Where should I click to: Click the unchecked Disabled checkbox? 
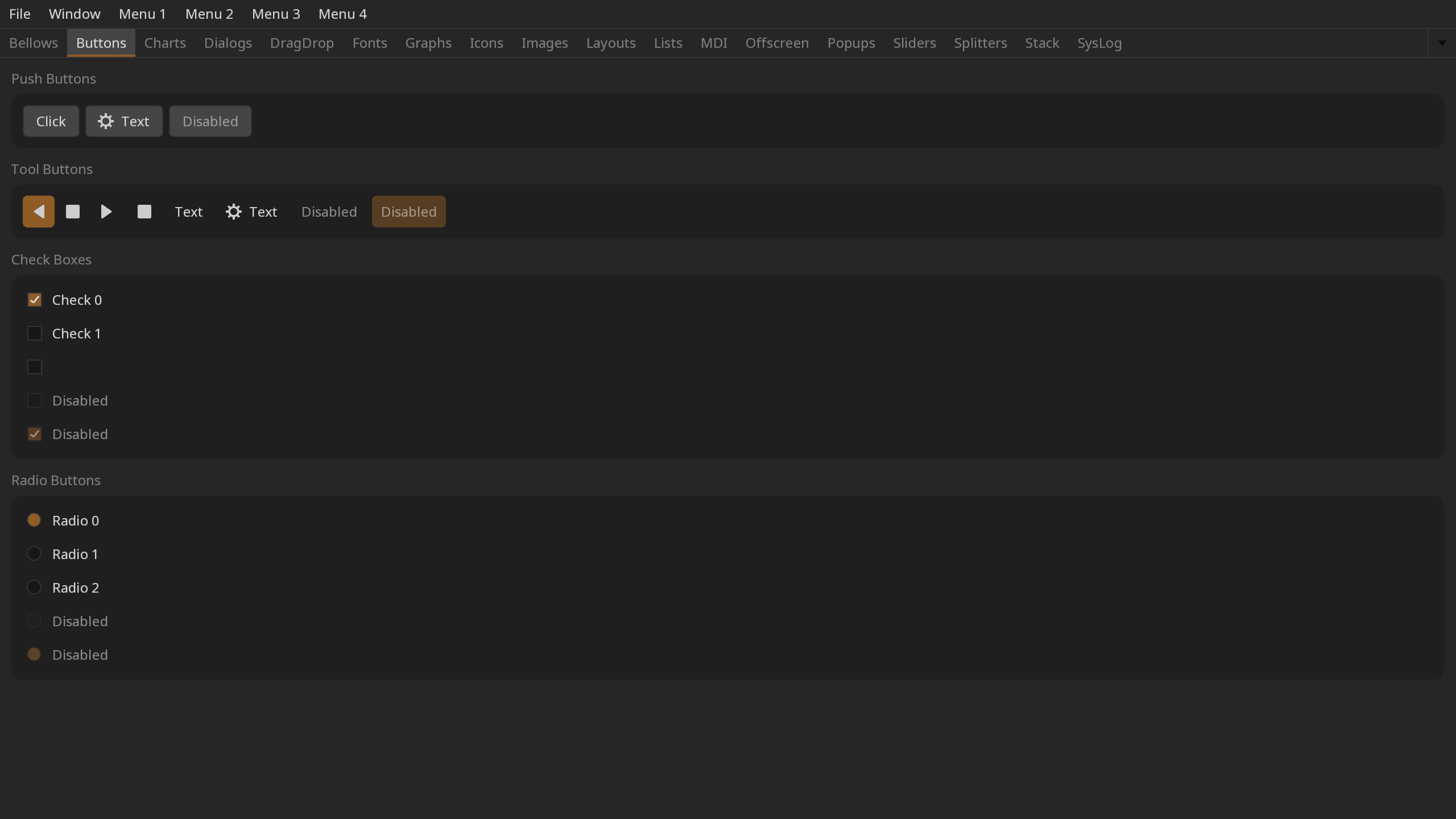coord(35,400)
